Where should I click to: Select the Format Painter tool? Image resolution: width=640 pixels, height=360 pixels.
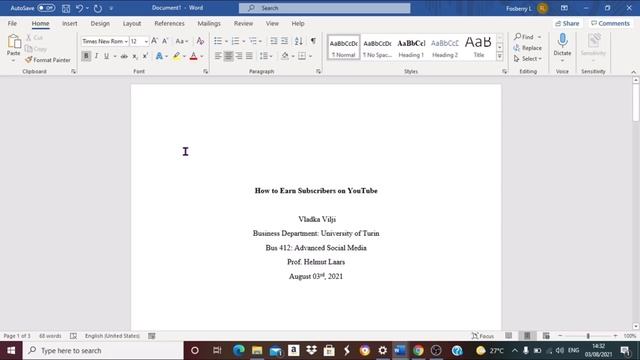48,60
